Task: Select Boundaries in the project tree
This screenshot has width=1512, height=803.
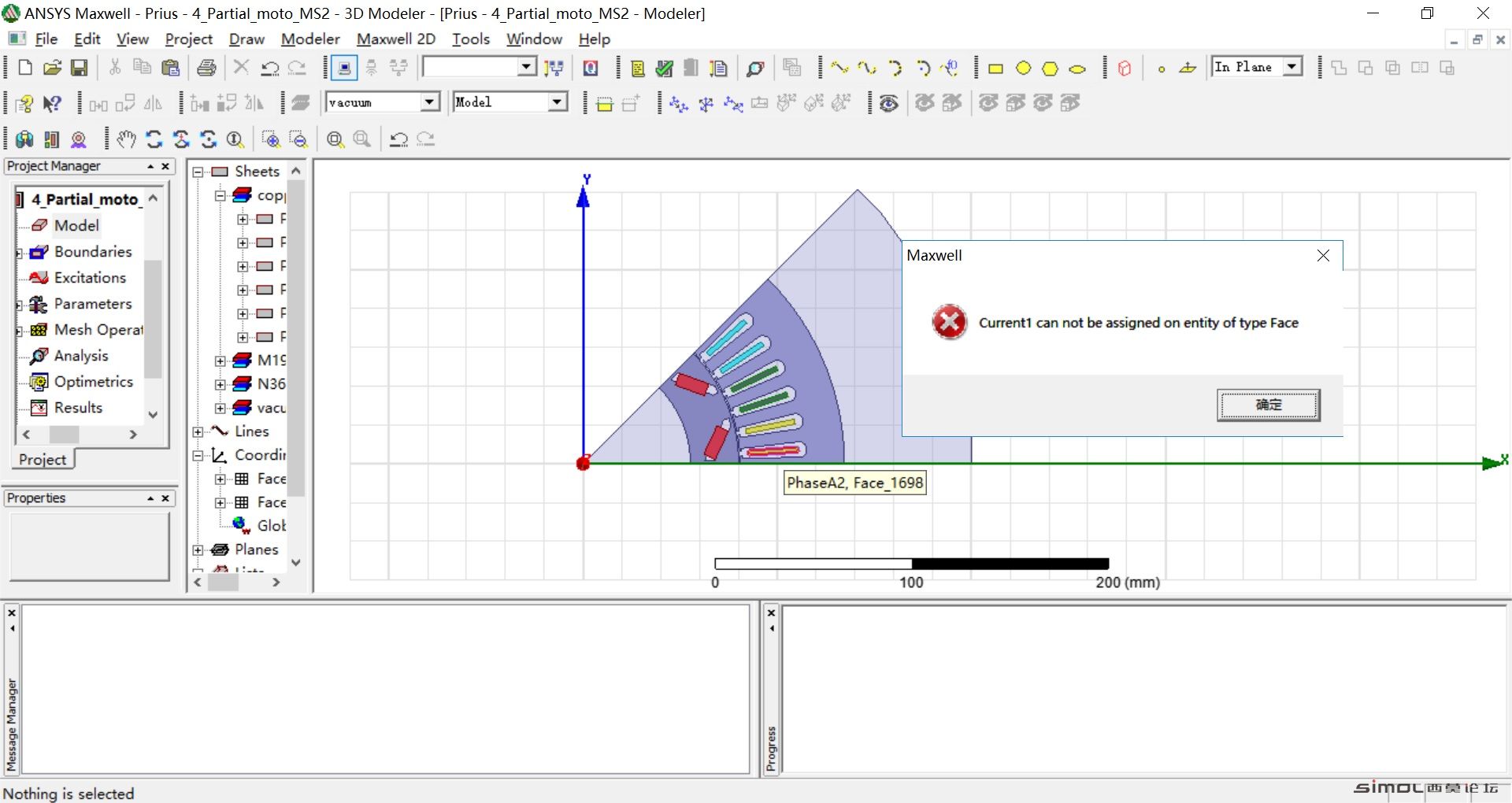Action: tap(93, 251)
